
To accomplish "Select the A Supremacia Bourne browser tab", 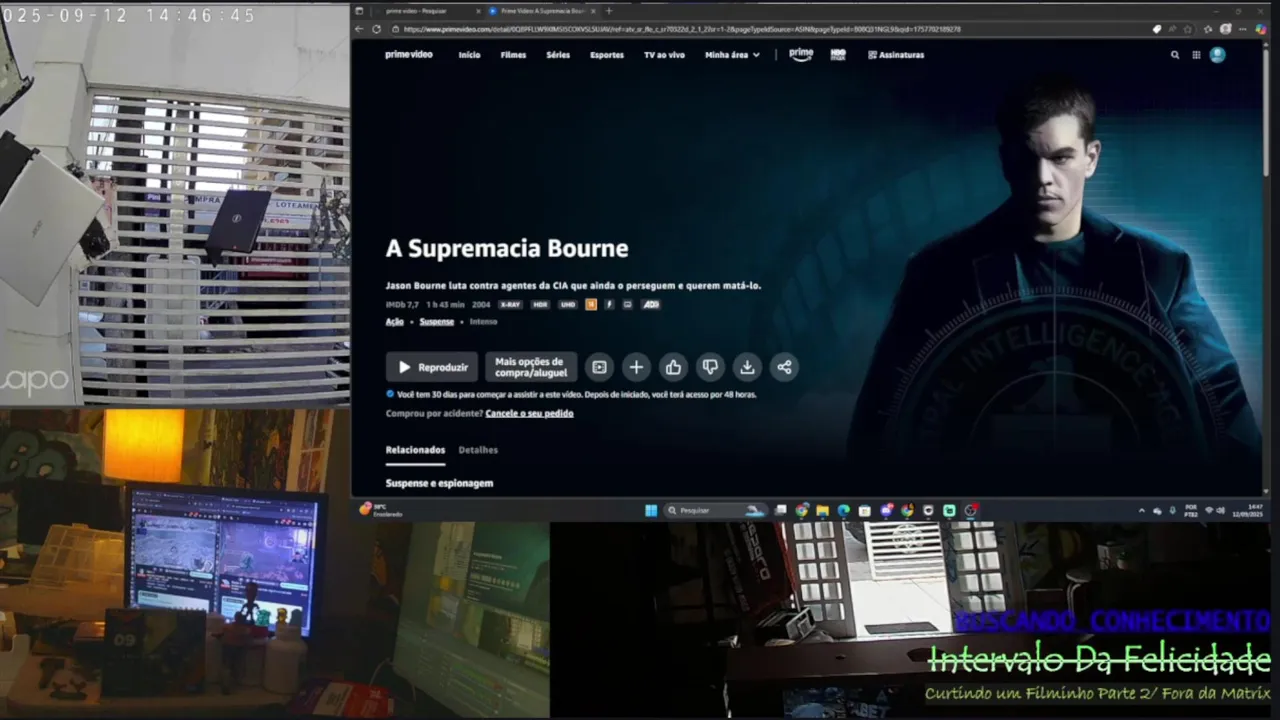I will (x=541, y=11).
